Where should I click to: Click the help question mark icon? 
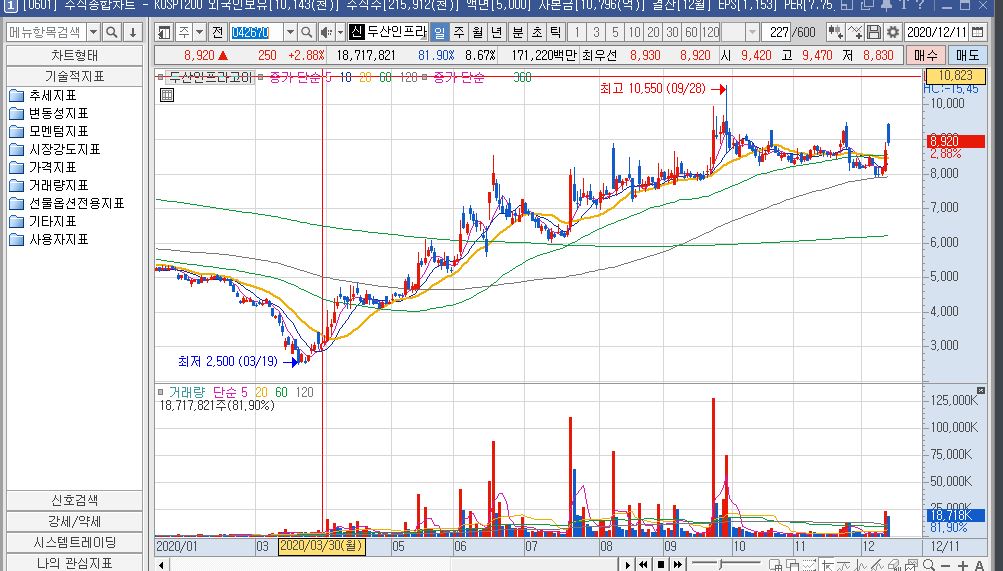[x=920, y=5]
